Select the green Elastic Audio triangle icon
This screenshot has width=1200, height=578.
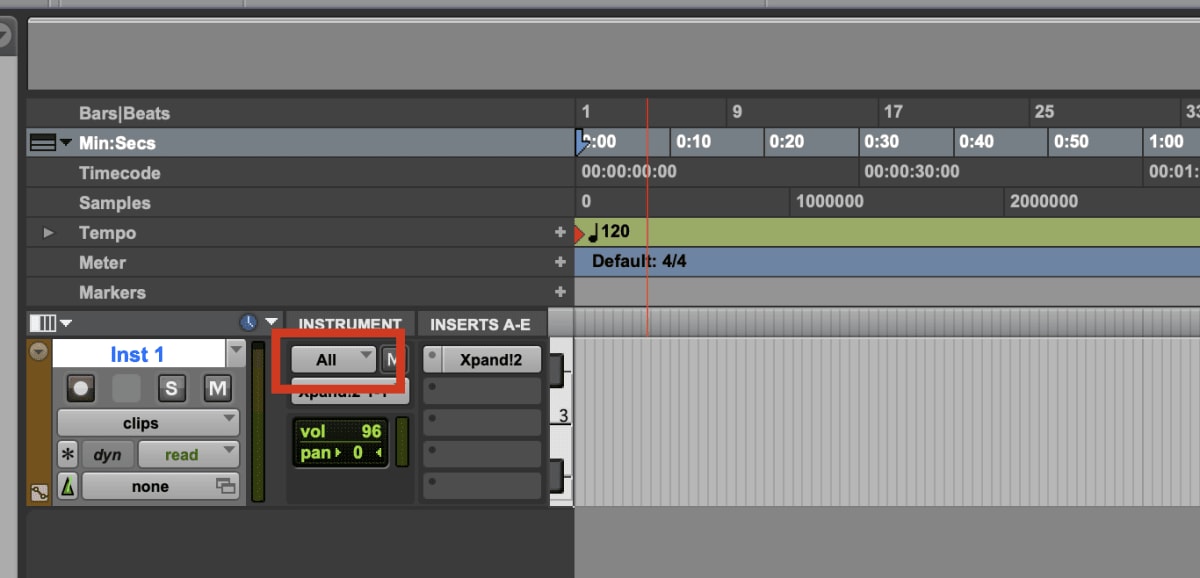(66, 486)
